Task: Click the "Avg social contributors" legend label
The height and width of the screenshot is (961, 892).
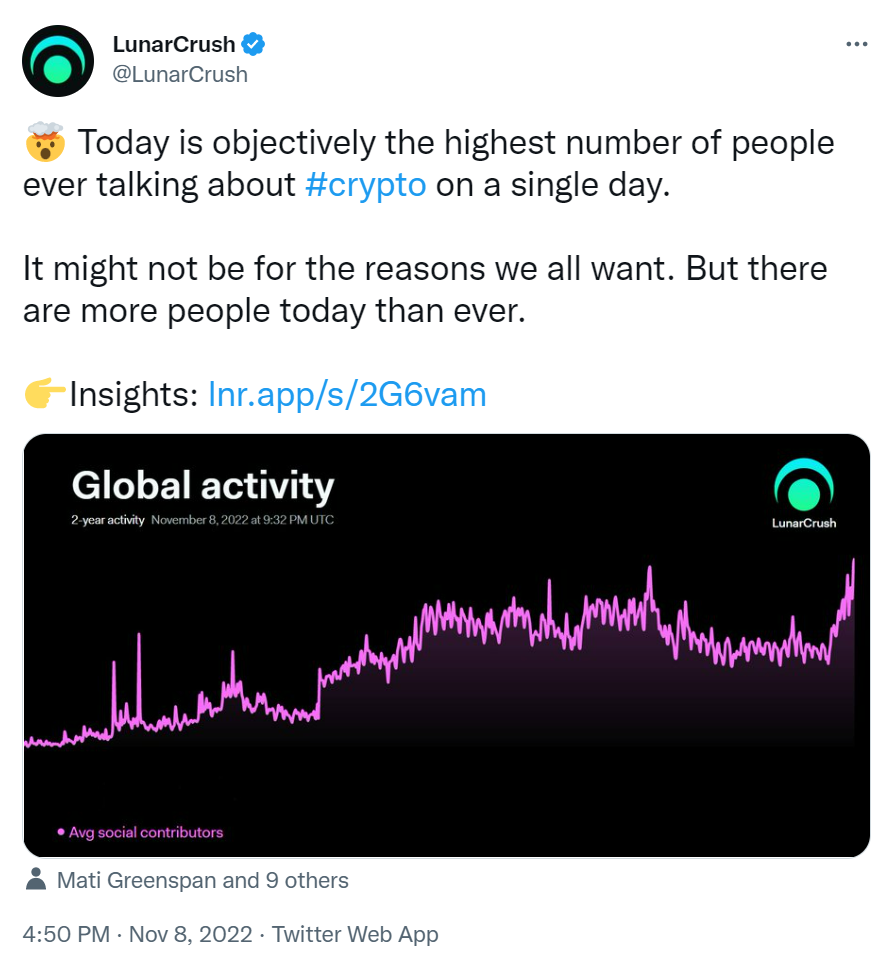Action: point(146,832)
